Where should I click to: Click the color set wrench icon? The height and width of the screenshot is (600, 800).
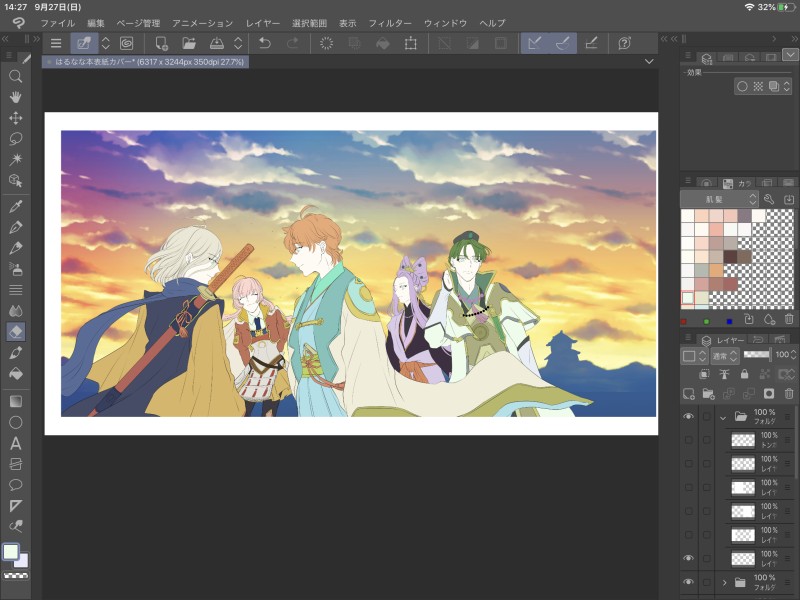769,199
